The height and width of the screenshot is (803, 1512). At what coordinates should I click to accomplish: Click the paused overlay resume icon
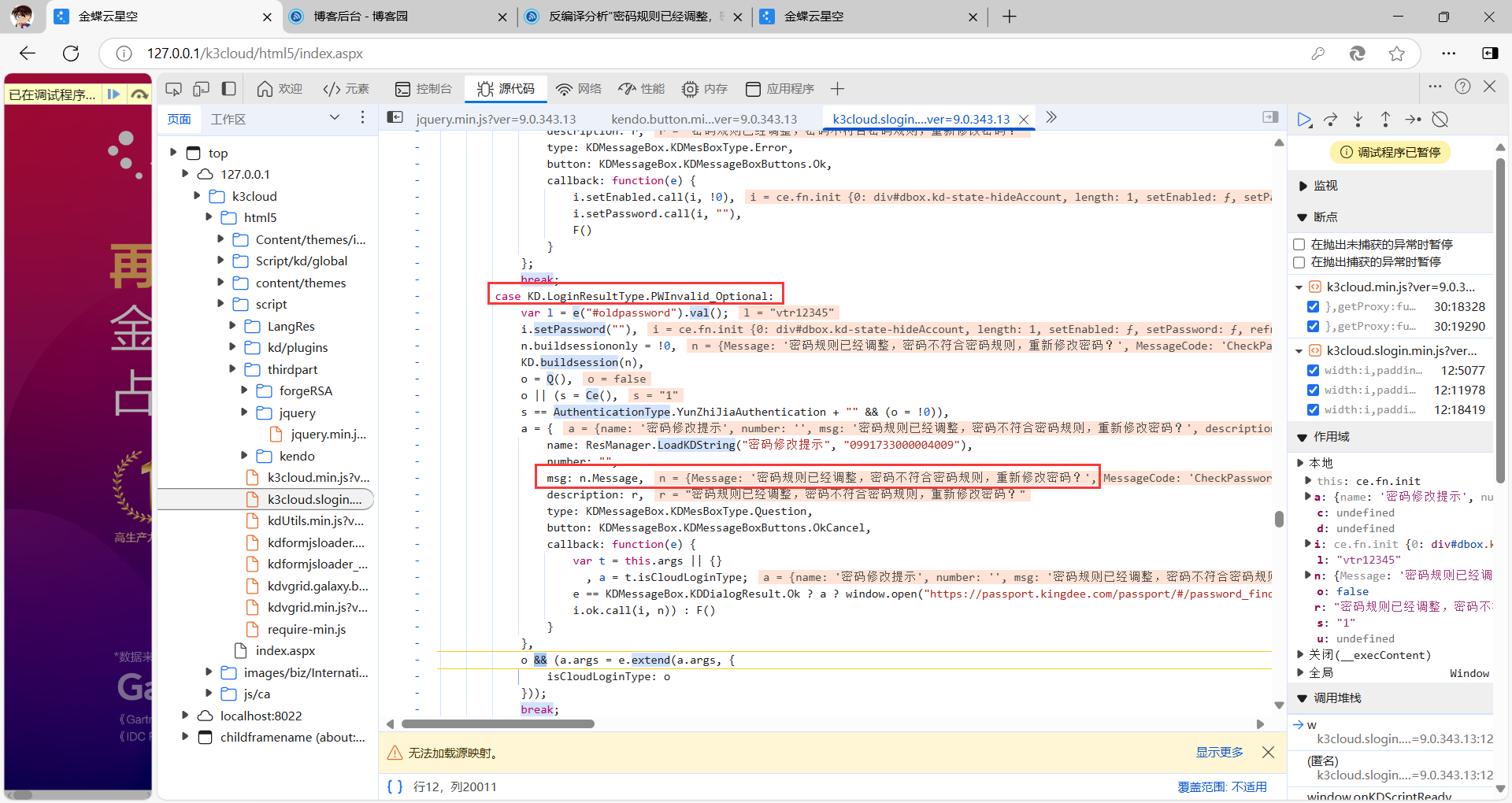pos(114,94)
